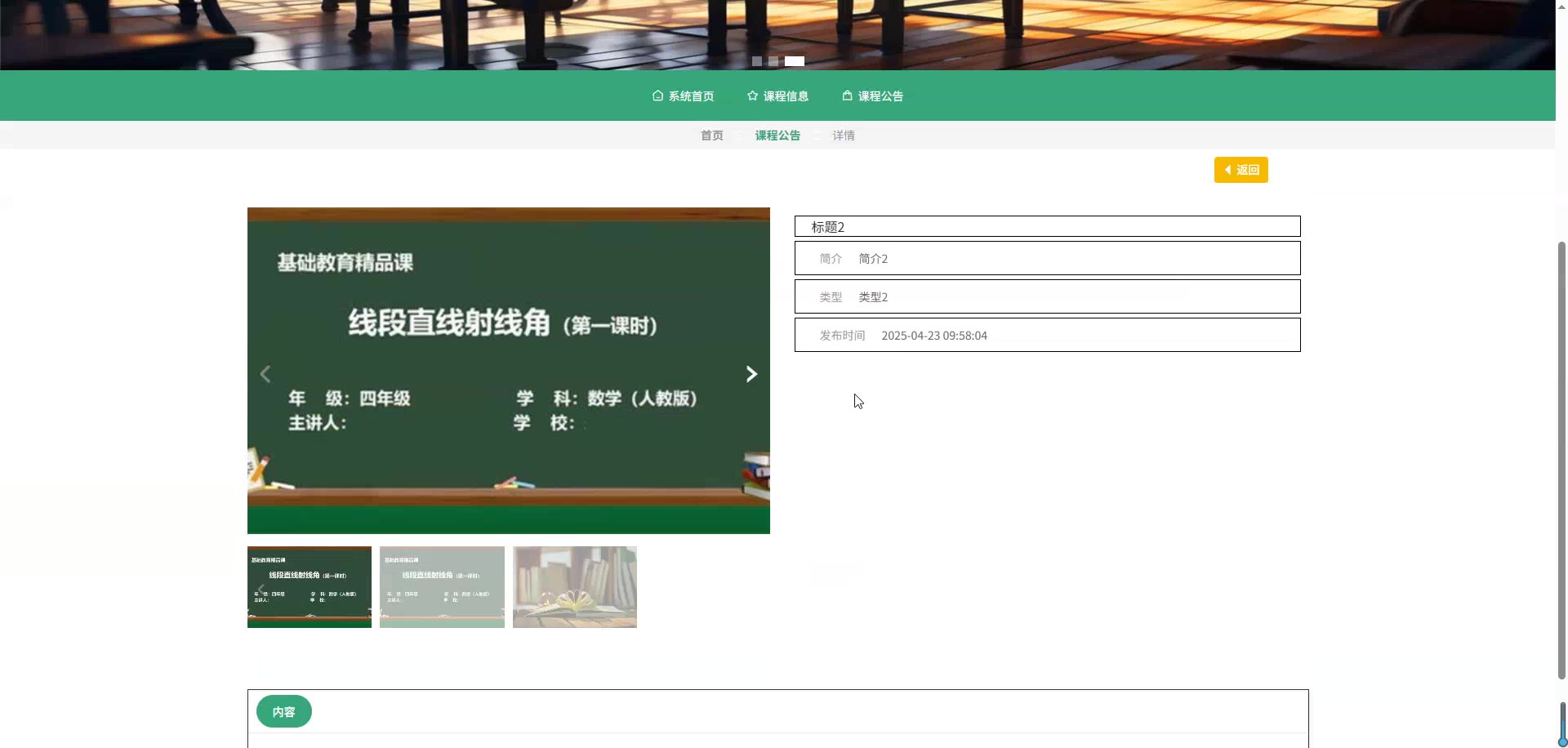The width and height of the screenshot is (1568, 748).
Task: Click the star icon beside 课程信息
Action: coord(752,96)
